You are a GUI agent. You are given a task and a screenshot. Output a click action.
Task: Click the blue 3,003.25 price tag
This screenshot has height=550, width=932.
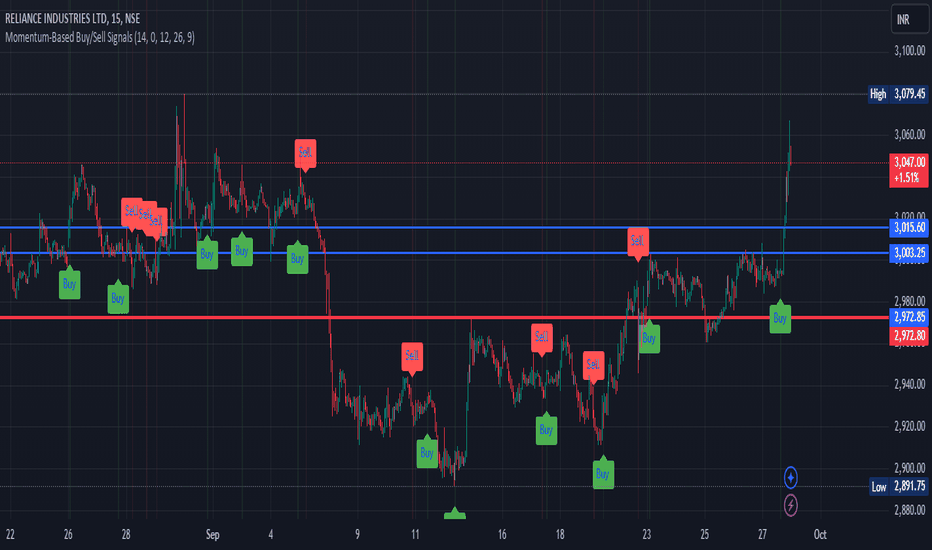[909, 253]
